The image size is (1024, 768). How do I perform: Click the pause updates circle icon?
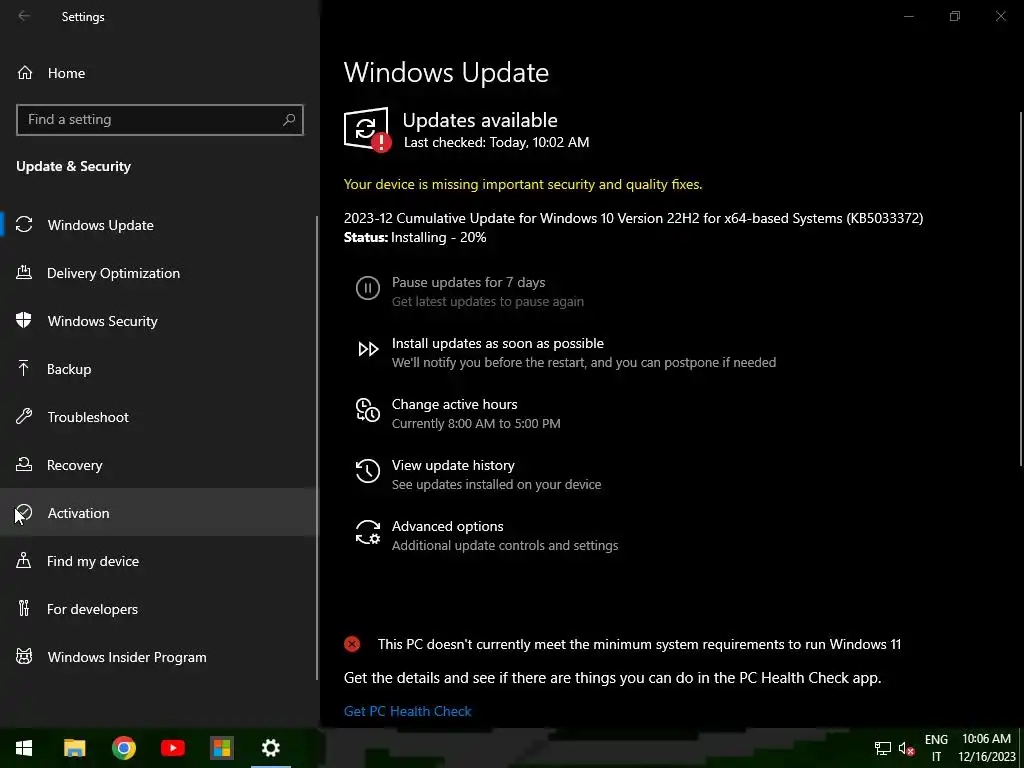(x=368, y=288)
